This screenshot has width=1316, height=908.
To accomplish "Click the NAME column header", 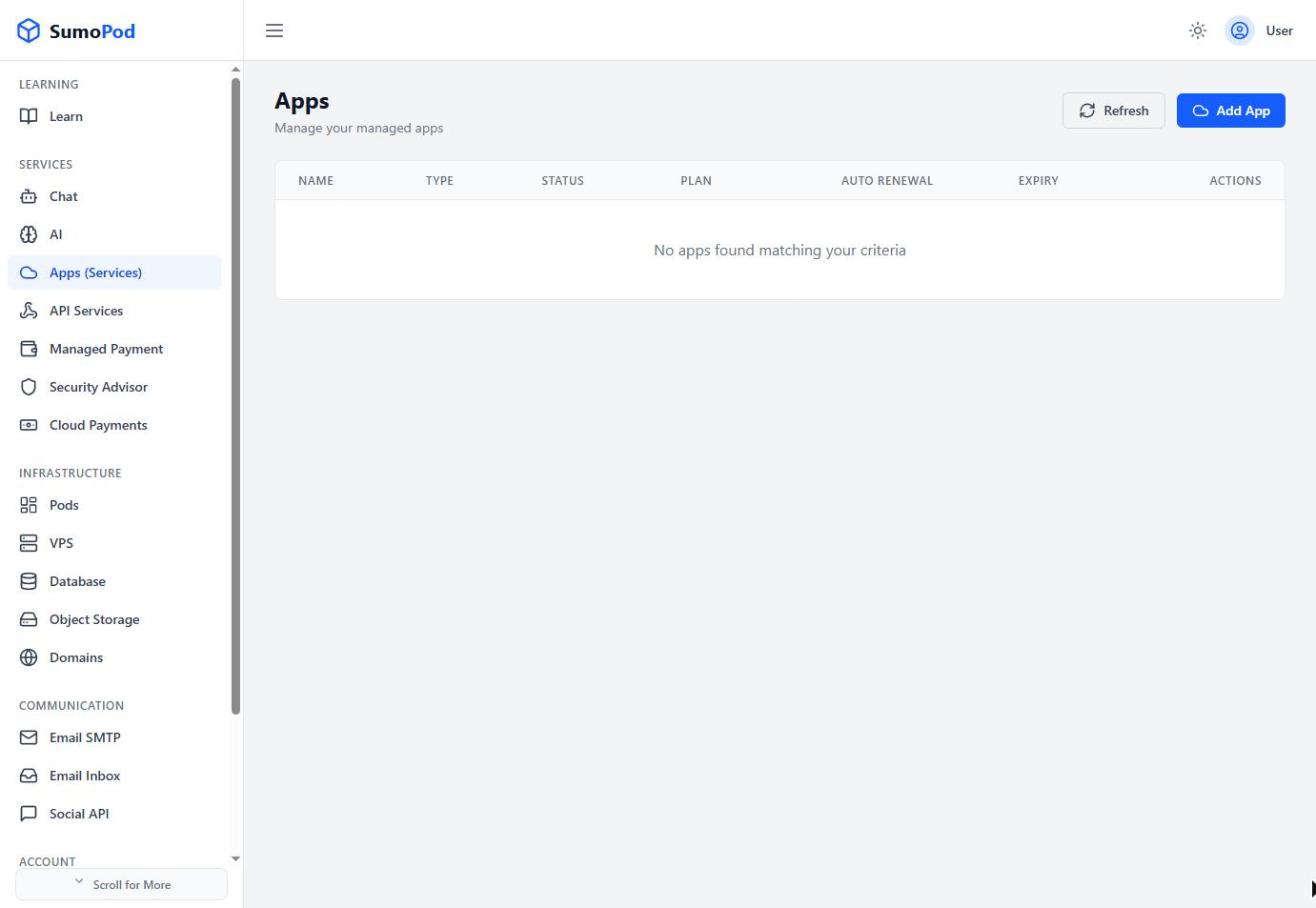I will tap(316, 181).
